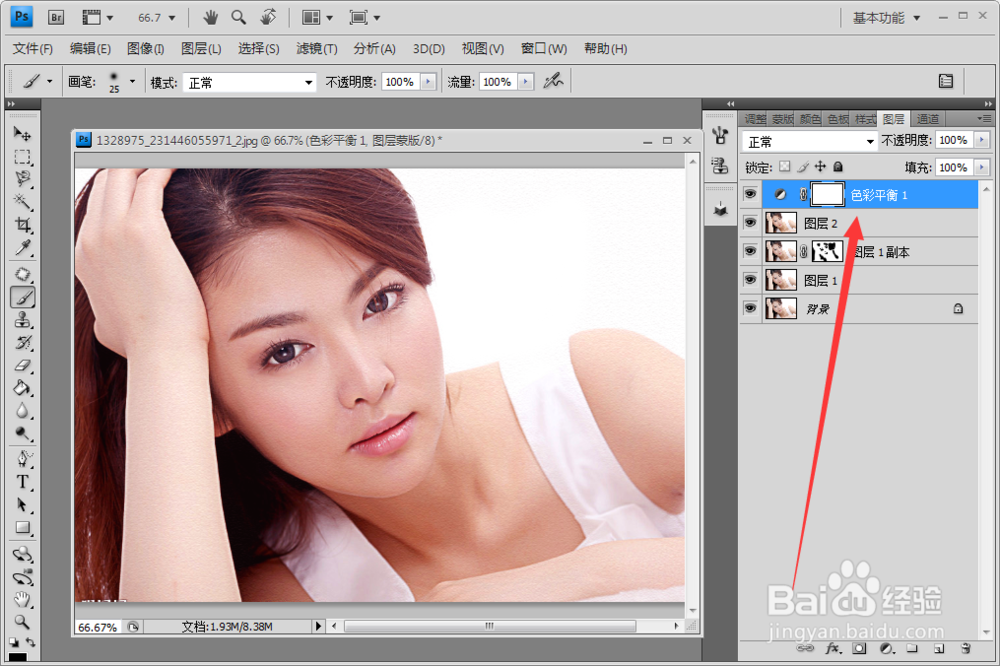The image size is (1000, 666).
Task: Select the Paint Bucket tool
Action: pyautogui.click(x=22, y=388)
